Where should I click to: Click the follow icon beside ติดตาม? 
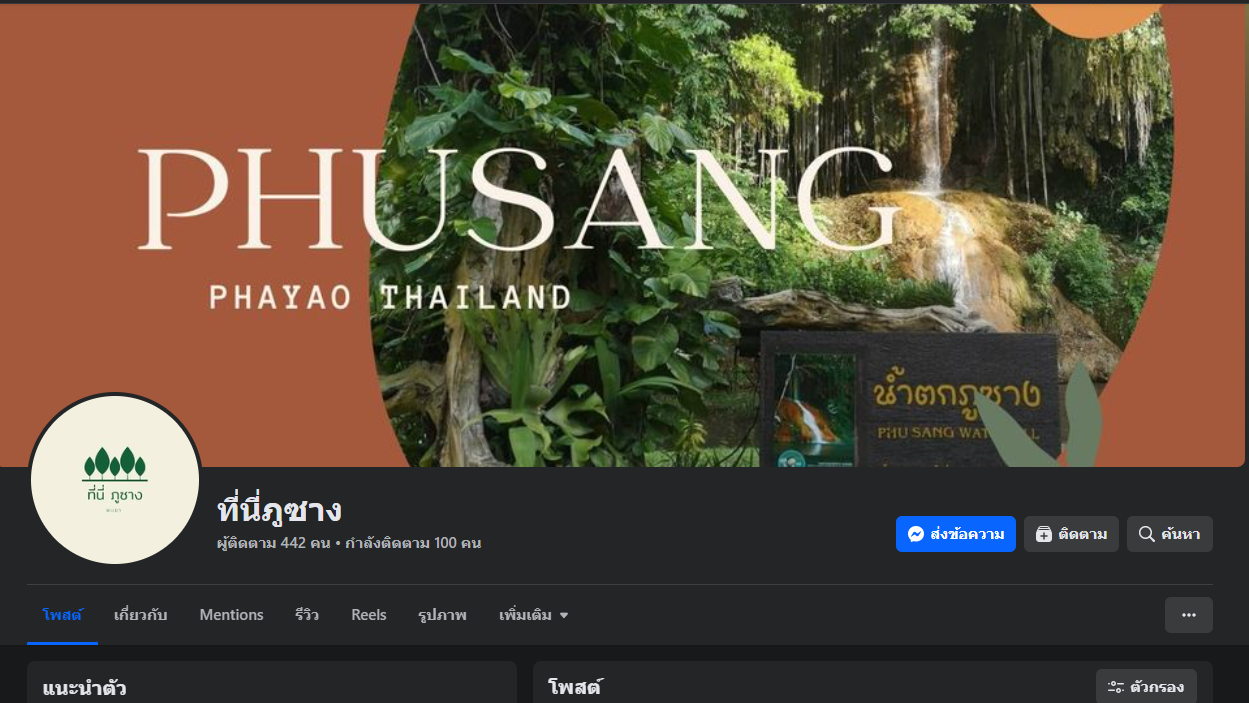pyautogui.click(x=1043, y=534)
